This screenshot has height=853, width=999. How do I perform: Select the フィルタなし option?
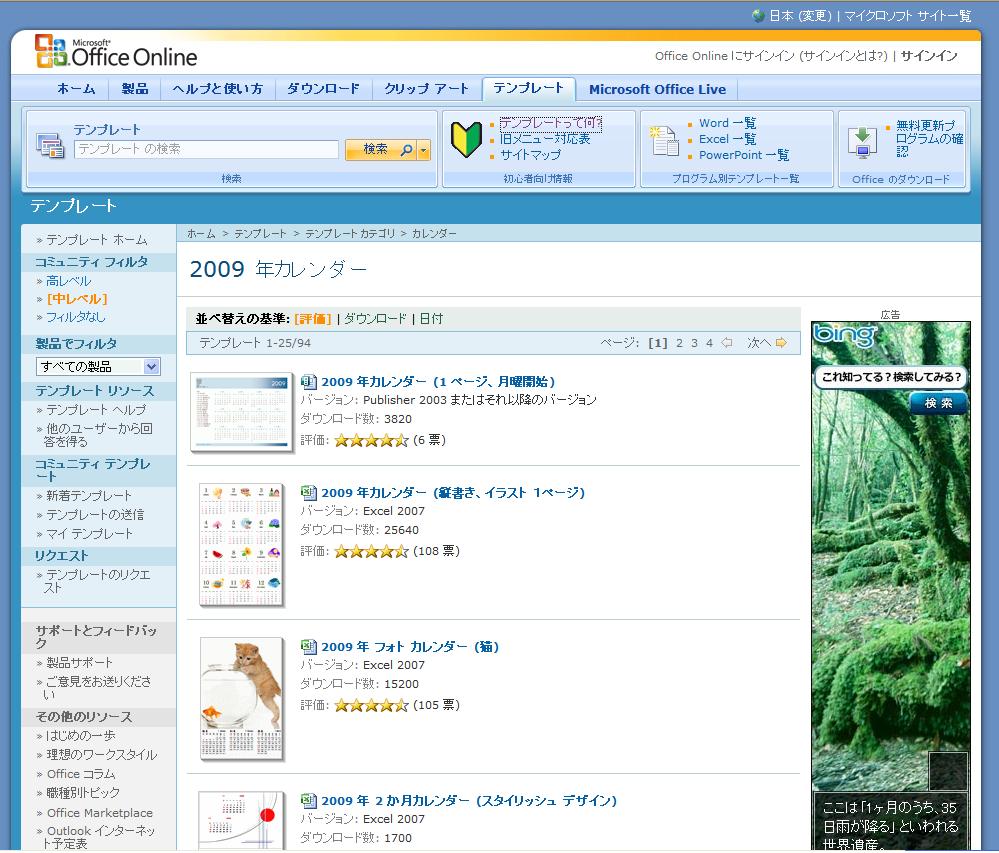point(76,317)
